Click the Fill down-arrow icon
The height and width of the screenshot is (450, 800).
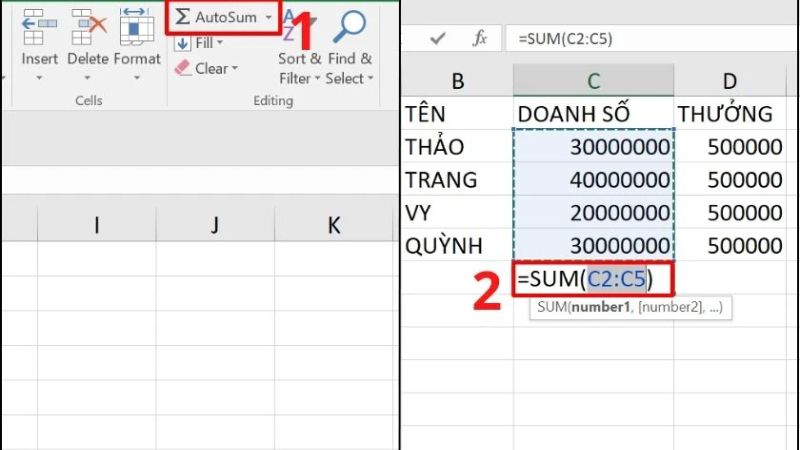pyautogui.click(x=182, y=44)
